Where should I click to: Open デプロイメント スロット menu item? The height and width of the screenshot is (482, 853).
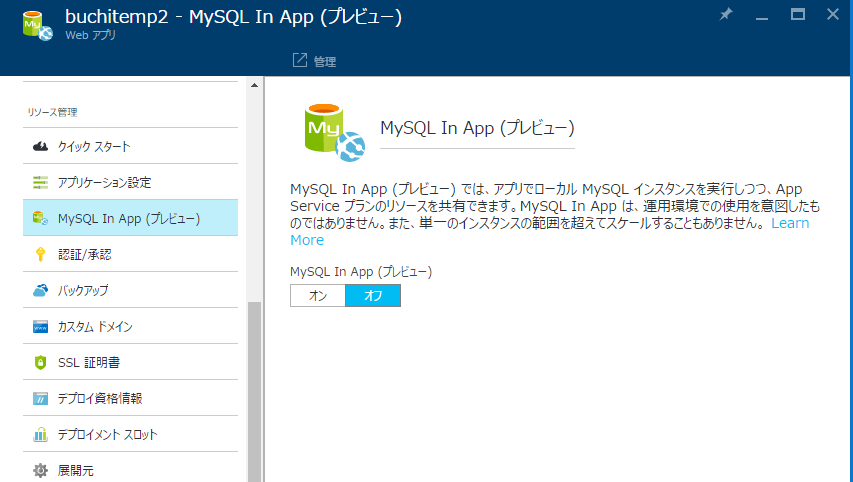point(131,434)
